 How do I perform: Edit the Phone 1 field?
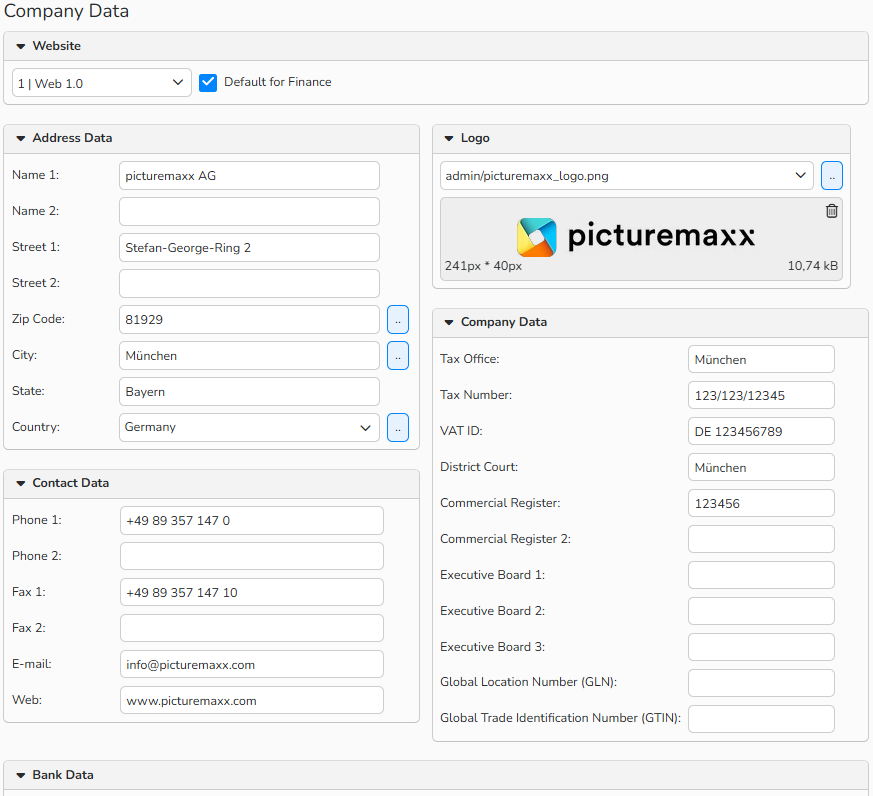point(252,520)
